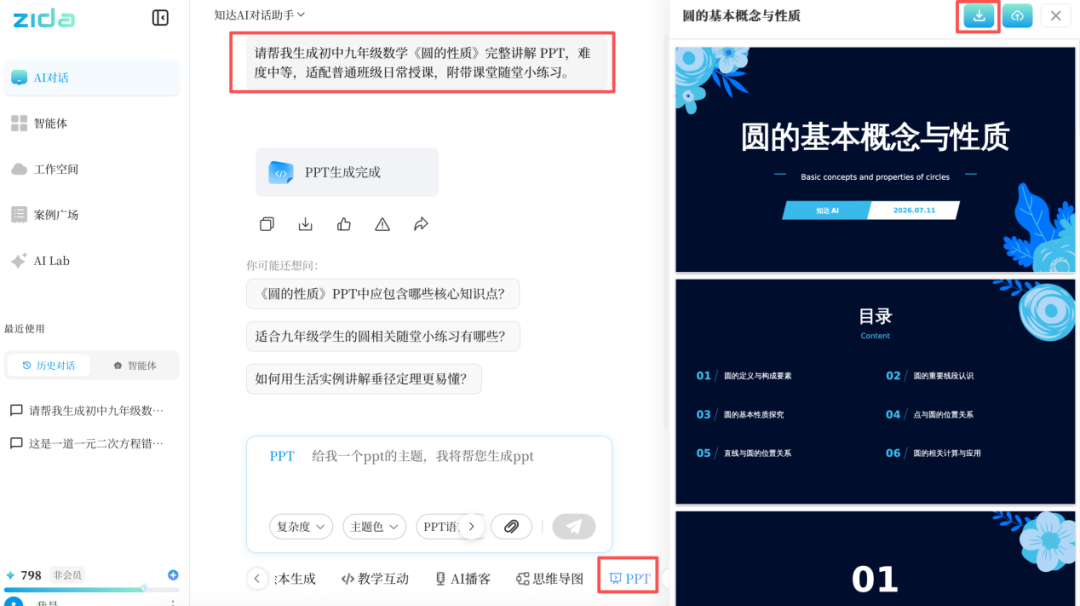Select the AI播客 mode
Image resolution: width=1080 pixels, height=606 pixels.
click(x=463, y=579)
